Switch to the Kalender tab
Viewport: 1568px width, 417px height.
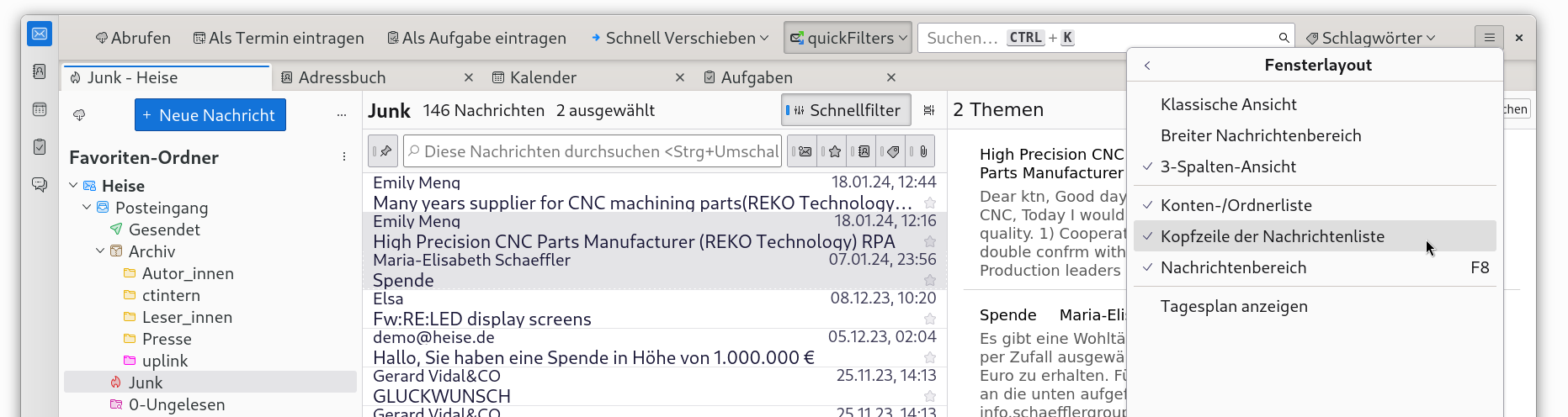543,77
